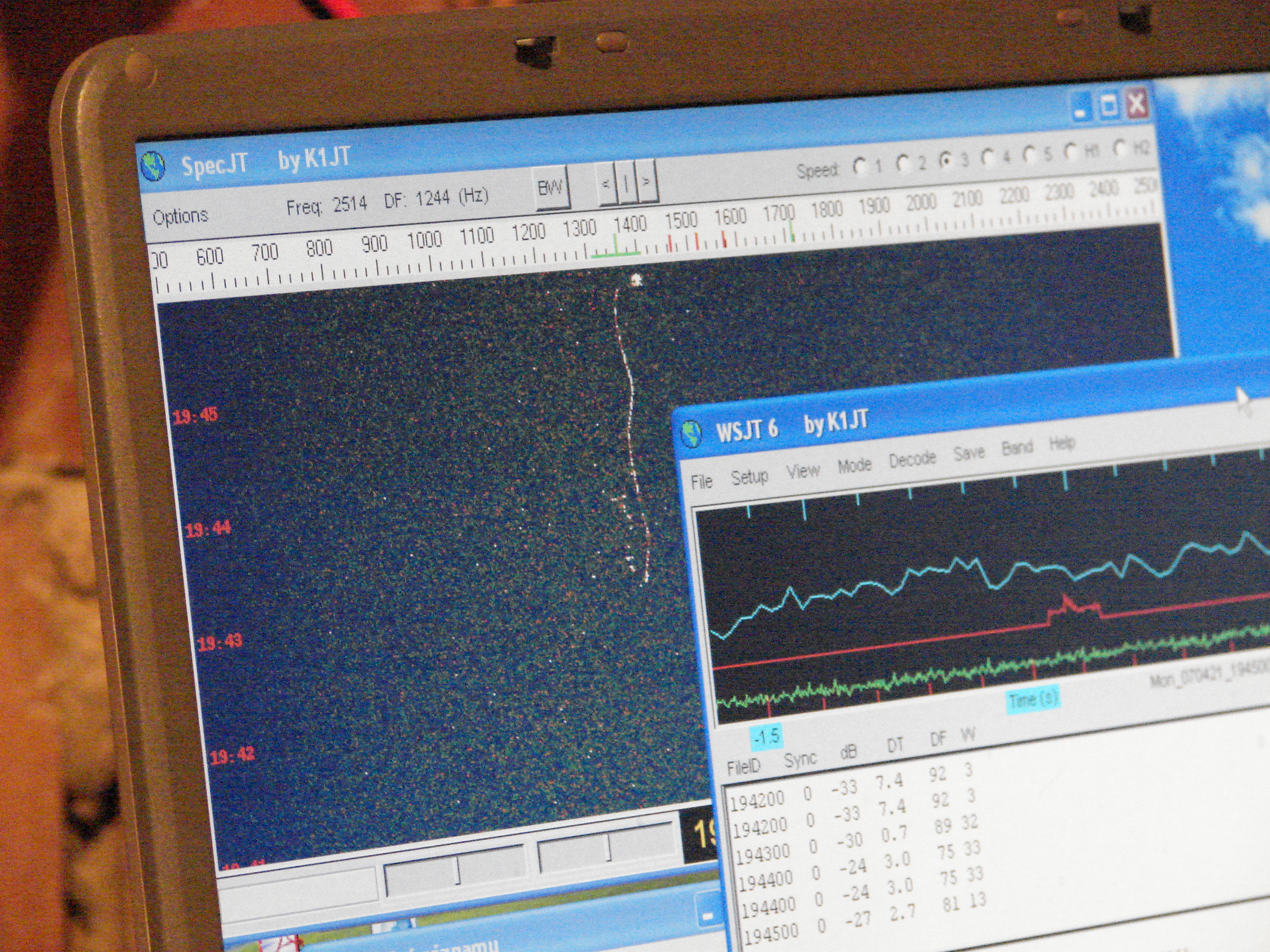Image resolution: width=1270 pixels, height=952 pixels.
Task: Open the File menu in WSJT 6
Action: tap(702, 481)
